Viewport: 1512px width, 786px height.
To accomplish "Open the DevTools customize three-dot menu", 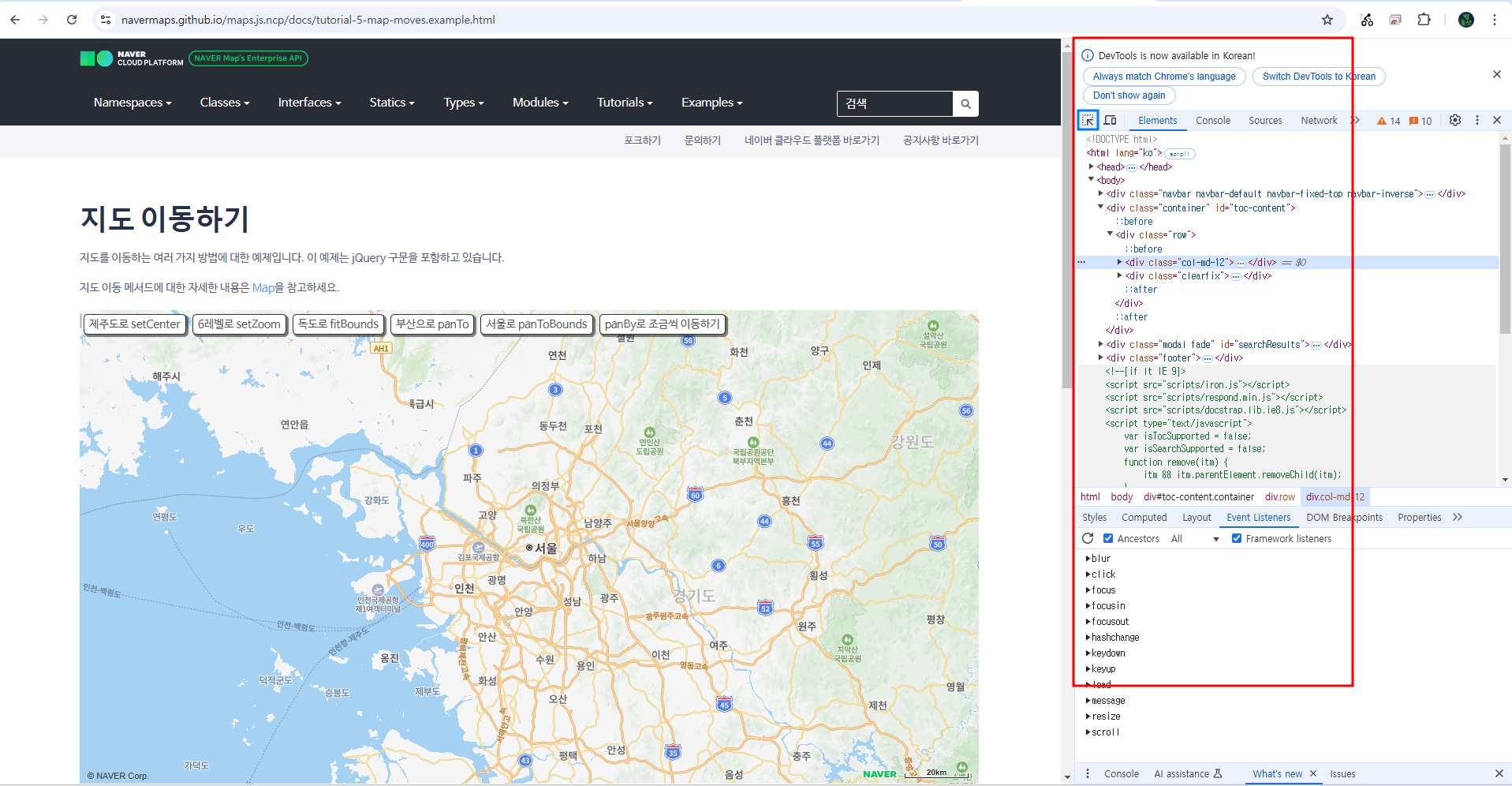I will (x=1477, y=120).
